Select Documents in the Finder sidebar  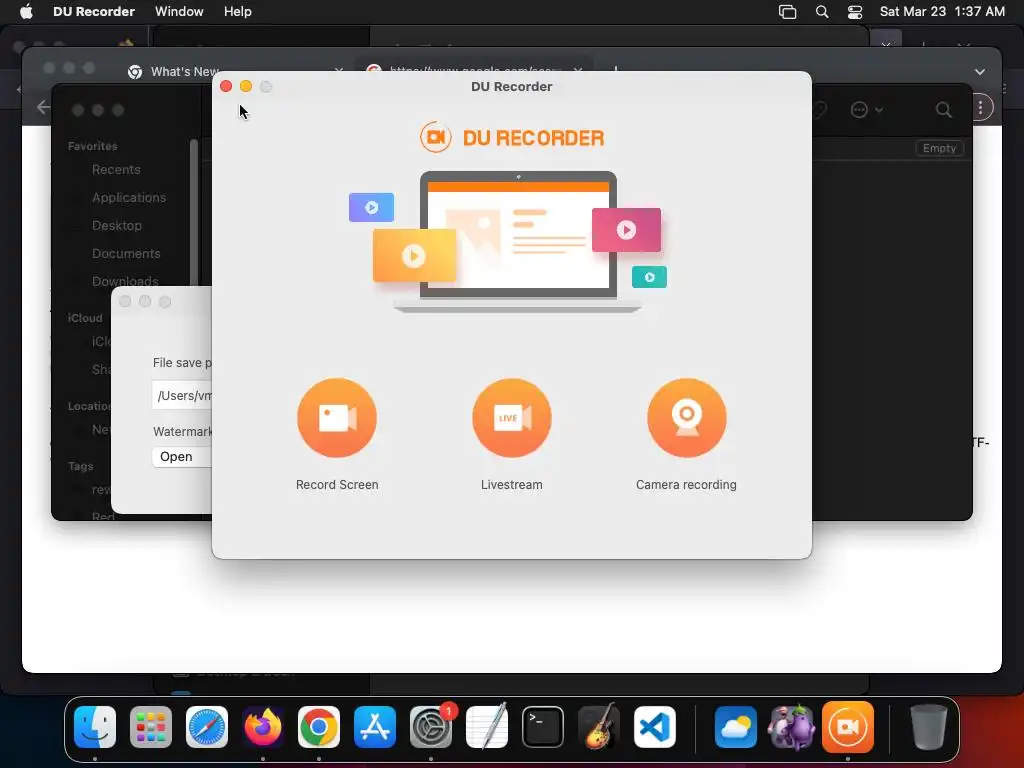(126, 254)
